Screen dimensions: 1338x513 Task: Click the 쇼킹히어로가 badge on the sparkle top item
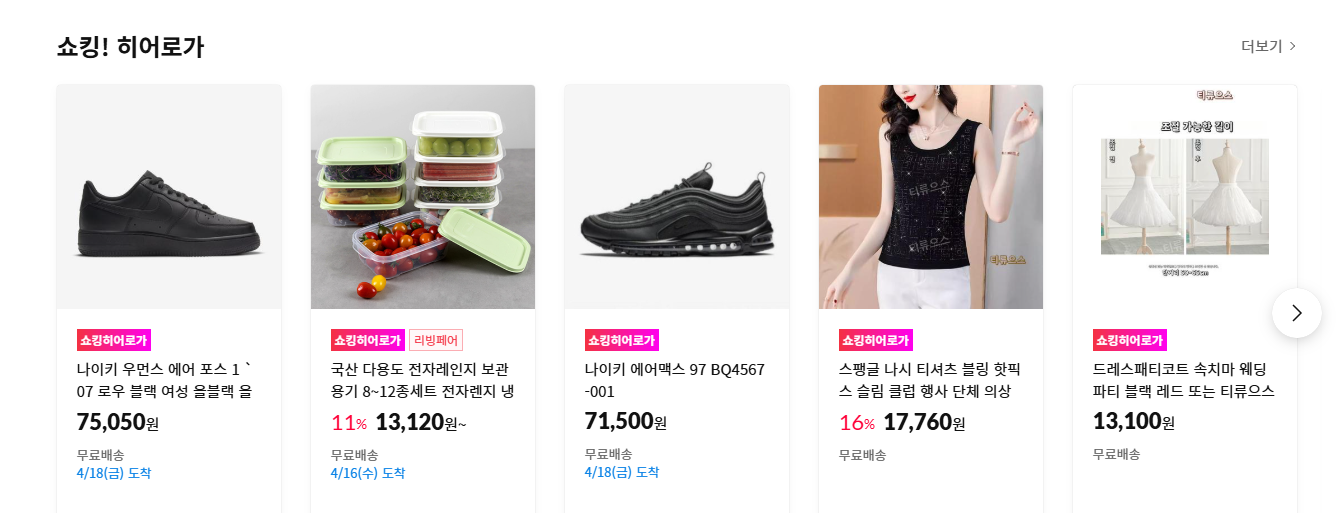pos(876,340)
